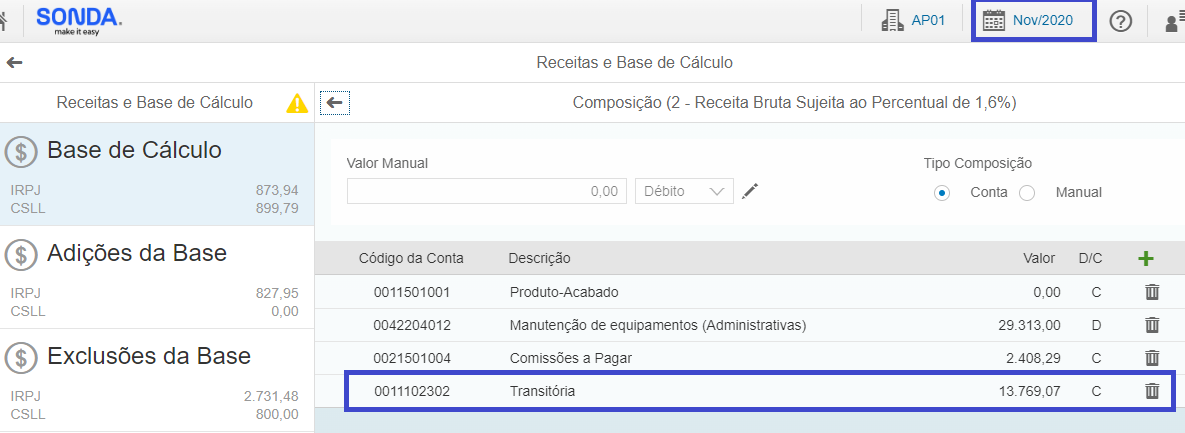Open the Débito dropdown
1185x433 pixels.
tap(684, 191)
